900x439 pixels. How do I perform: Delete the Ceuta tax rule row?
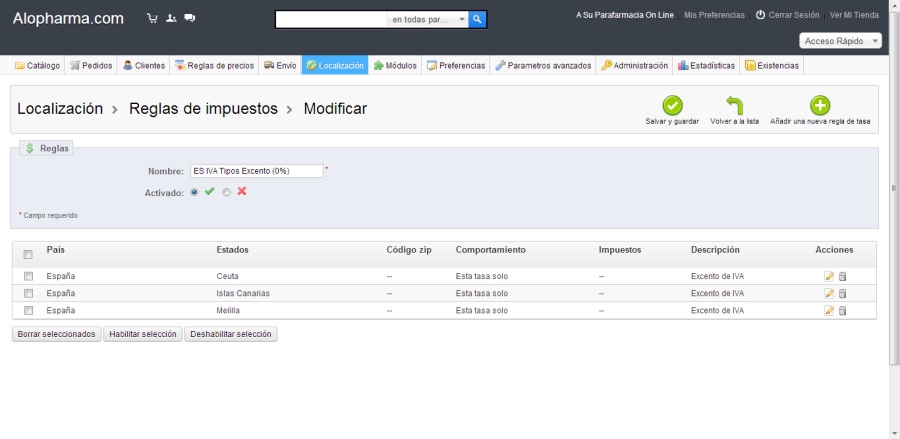pyautogui.click(x=842, y=277)
